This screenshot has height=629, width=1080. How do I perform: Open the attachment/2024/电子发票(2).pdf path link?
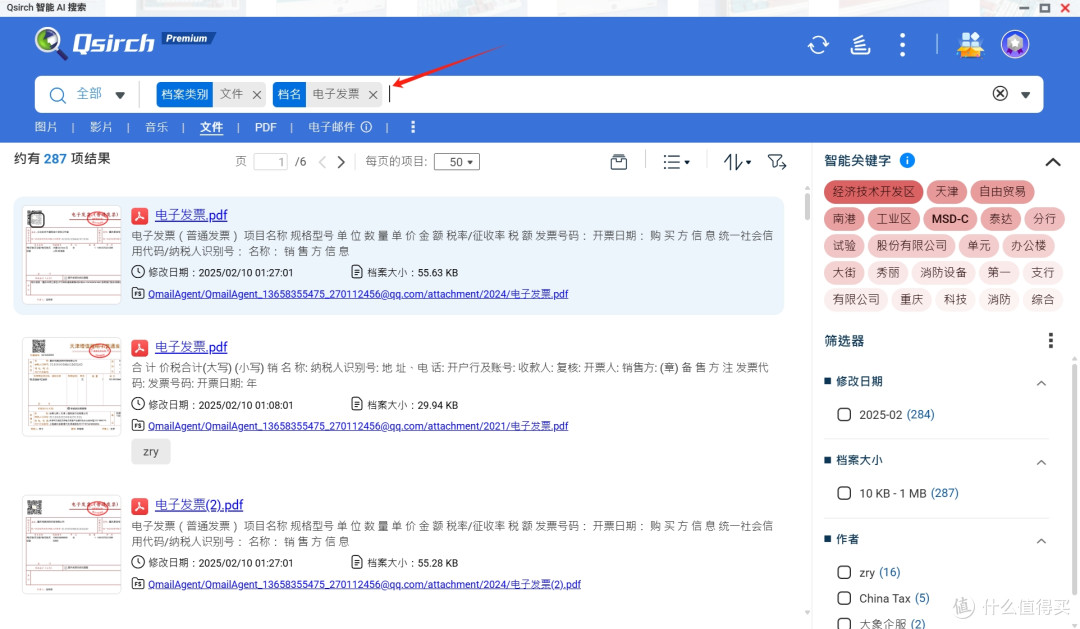[x=364, y=584]
